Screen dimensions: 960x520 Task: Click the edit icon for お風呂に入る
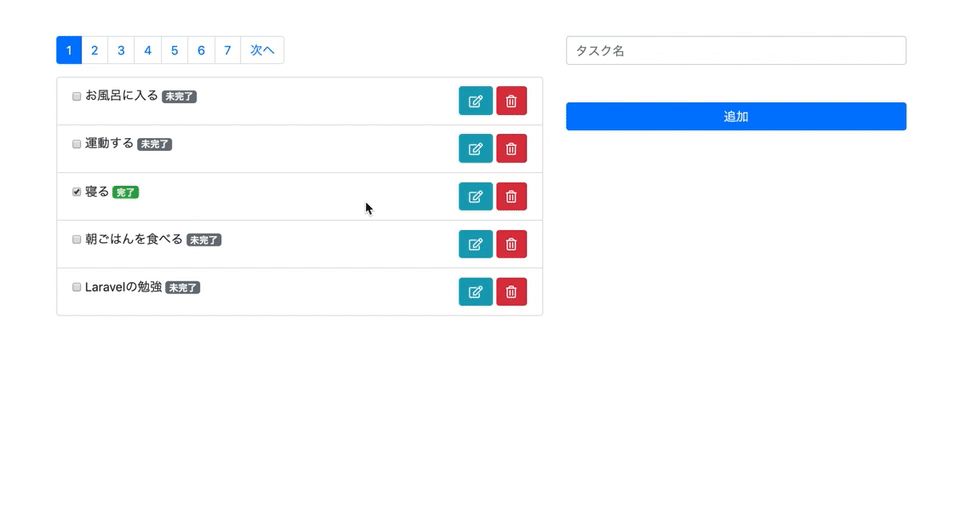tap(475, 101)
